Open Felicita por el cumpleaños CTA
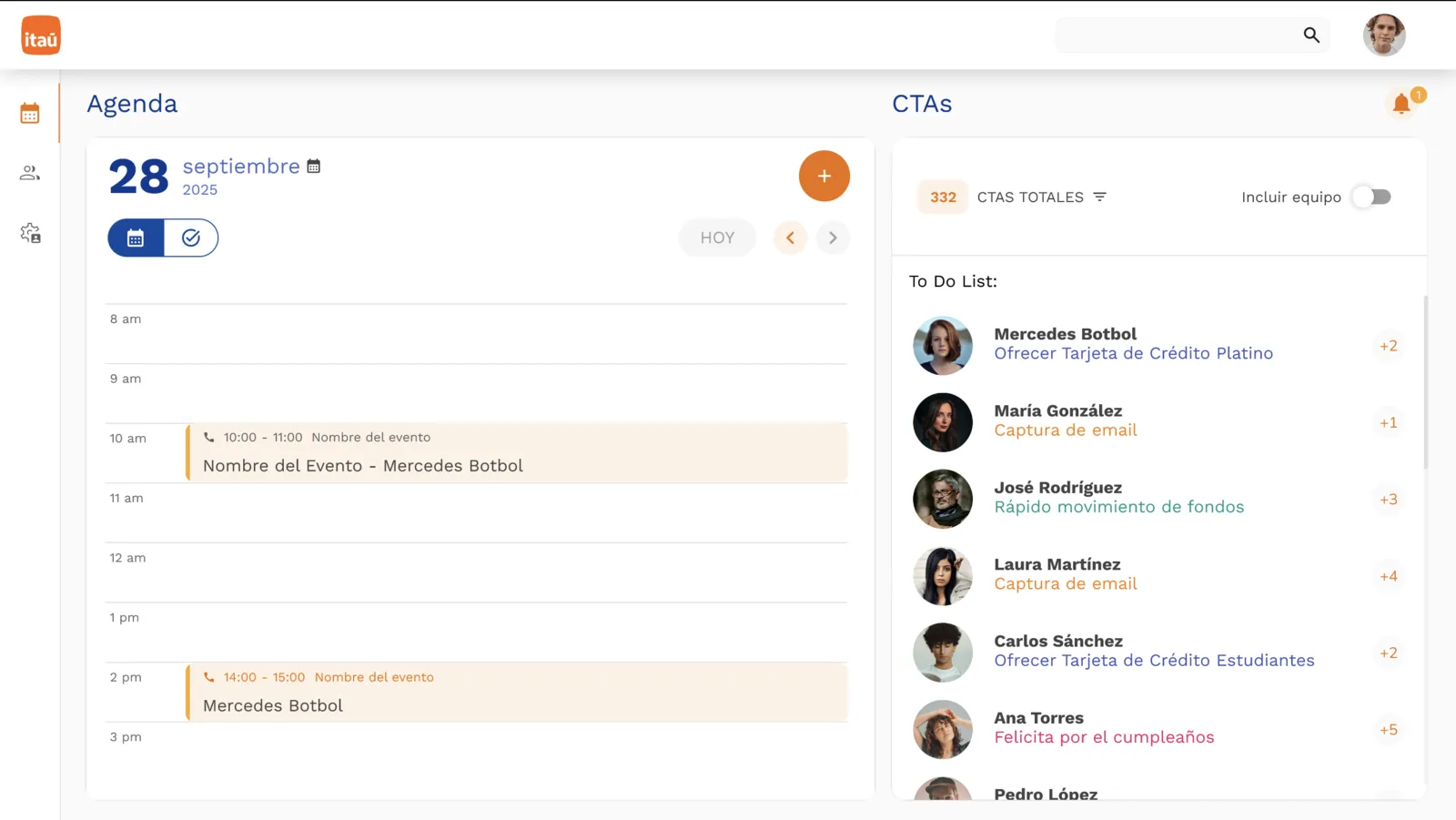 pos(1104,737)
